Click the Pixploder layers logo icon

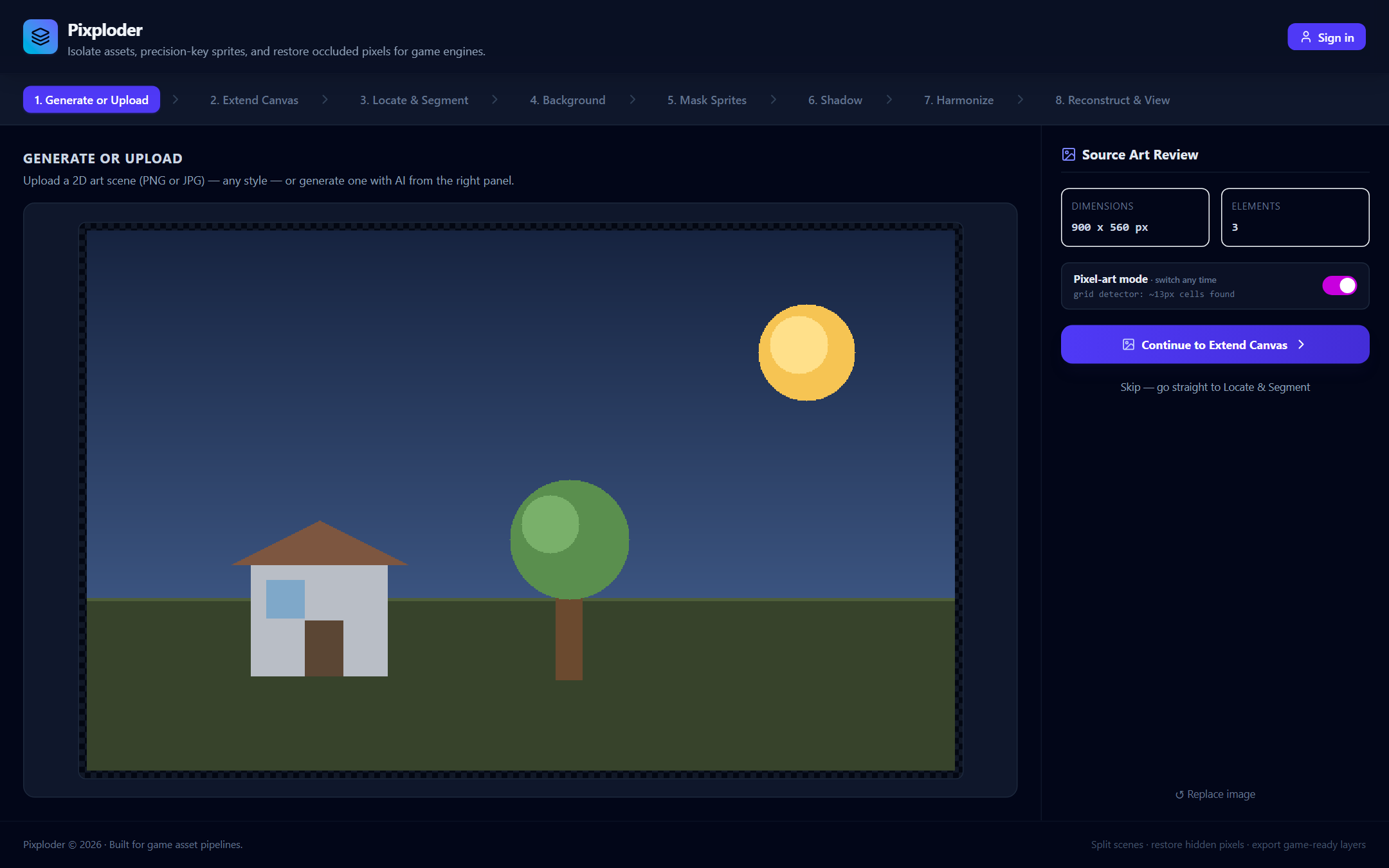(x=41, y=37)
